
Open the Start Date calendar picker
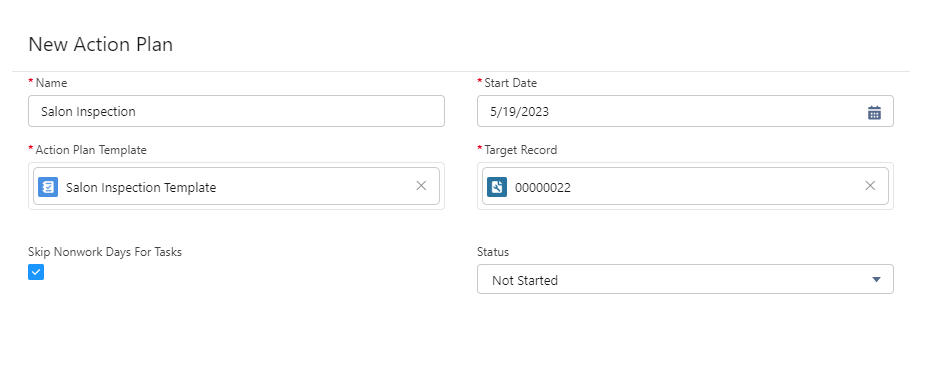pos(874,112)
